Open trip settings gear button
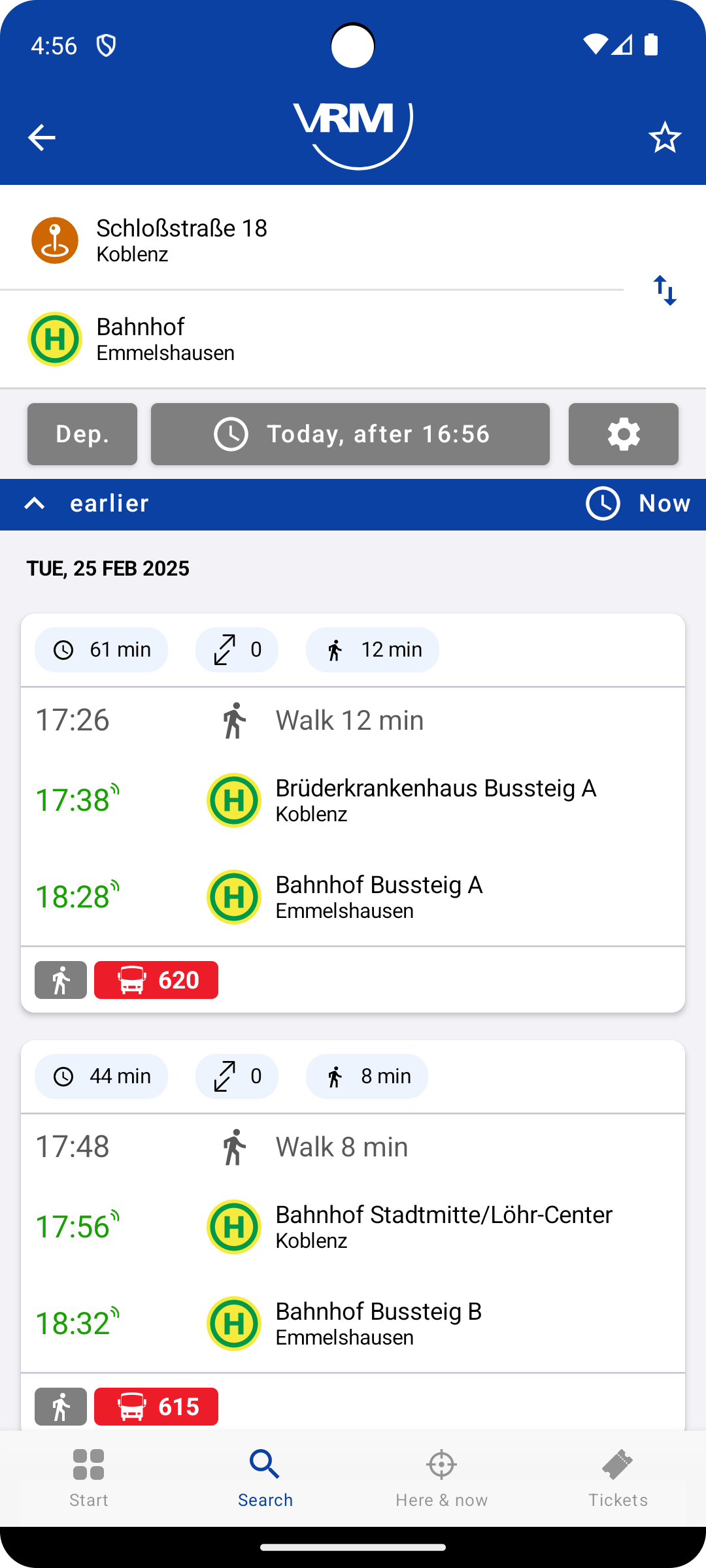The width and height of the screenshot is (706, 1568). (x=624, y=434)
